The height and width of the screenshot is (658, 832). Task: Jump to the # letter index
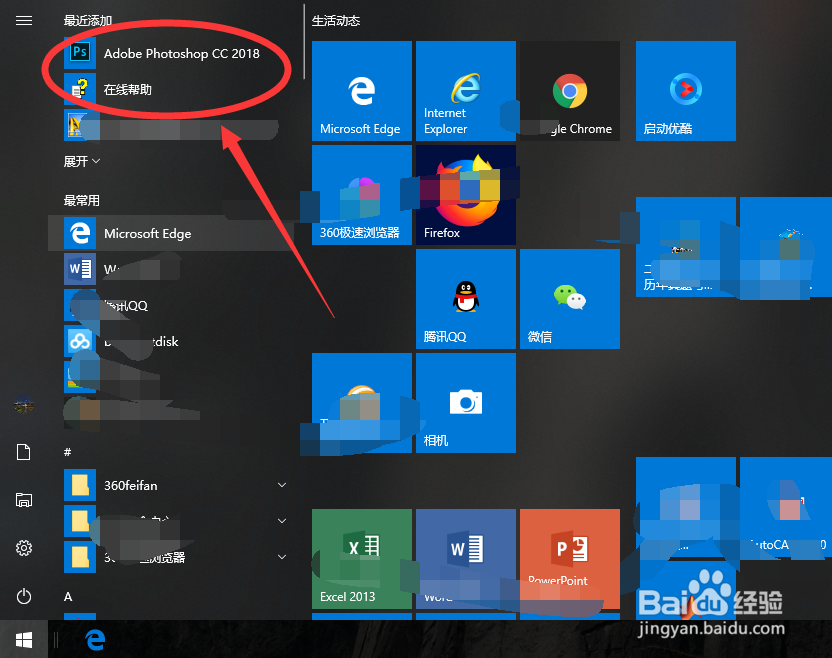(x=67, y=452)
